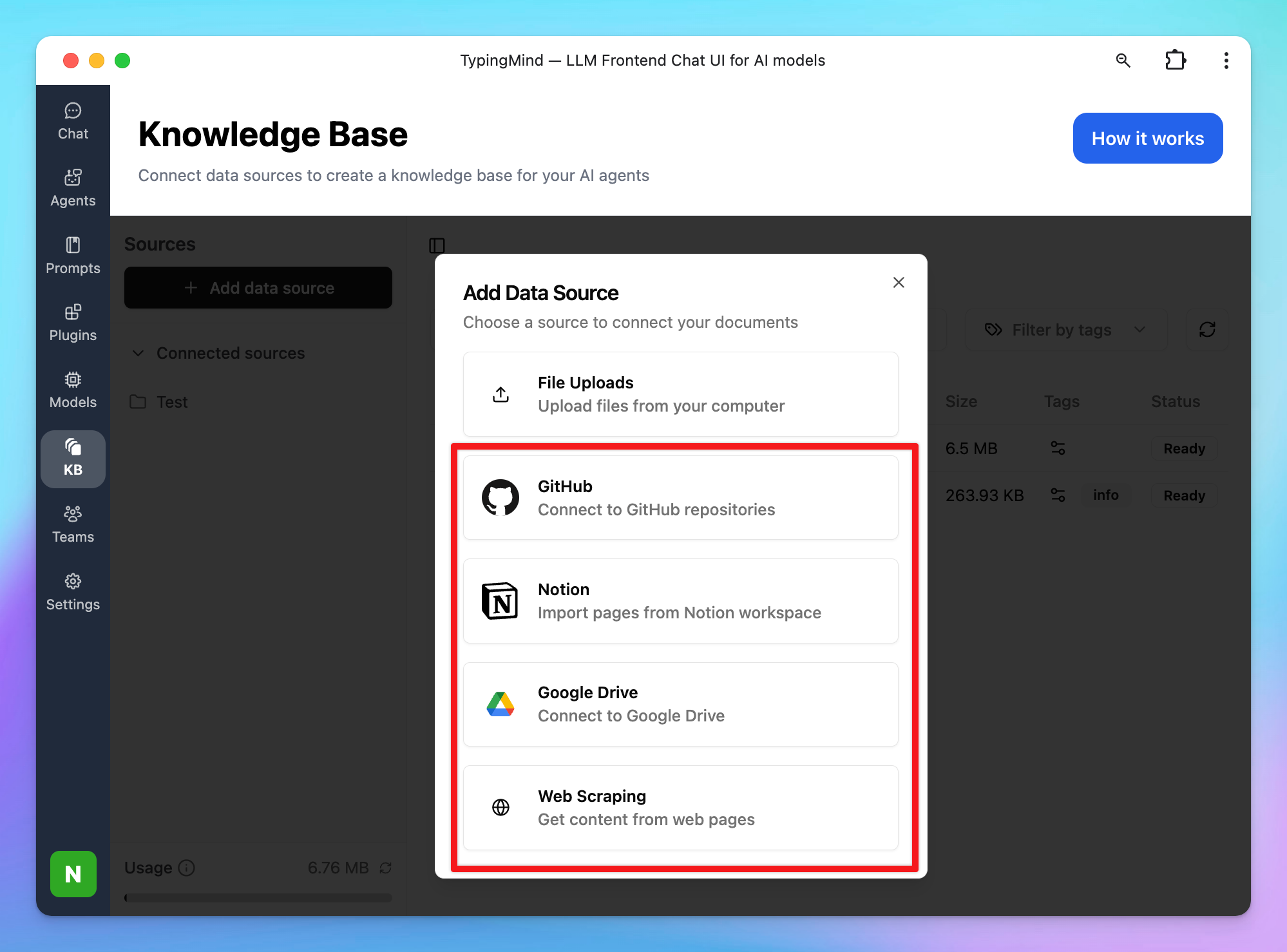This screenshot has width=1287, height=952.
Task: Toggle the sources sidebar panel icon
Action: click(x=437, y=245)
